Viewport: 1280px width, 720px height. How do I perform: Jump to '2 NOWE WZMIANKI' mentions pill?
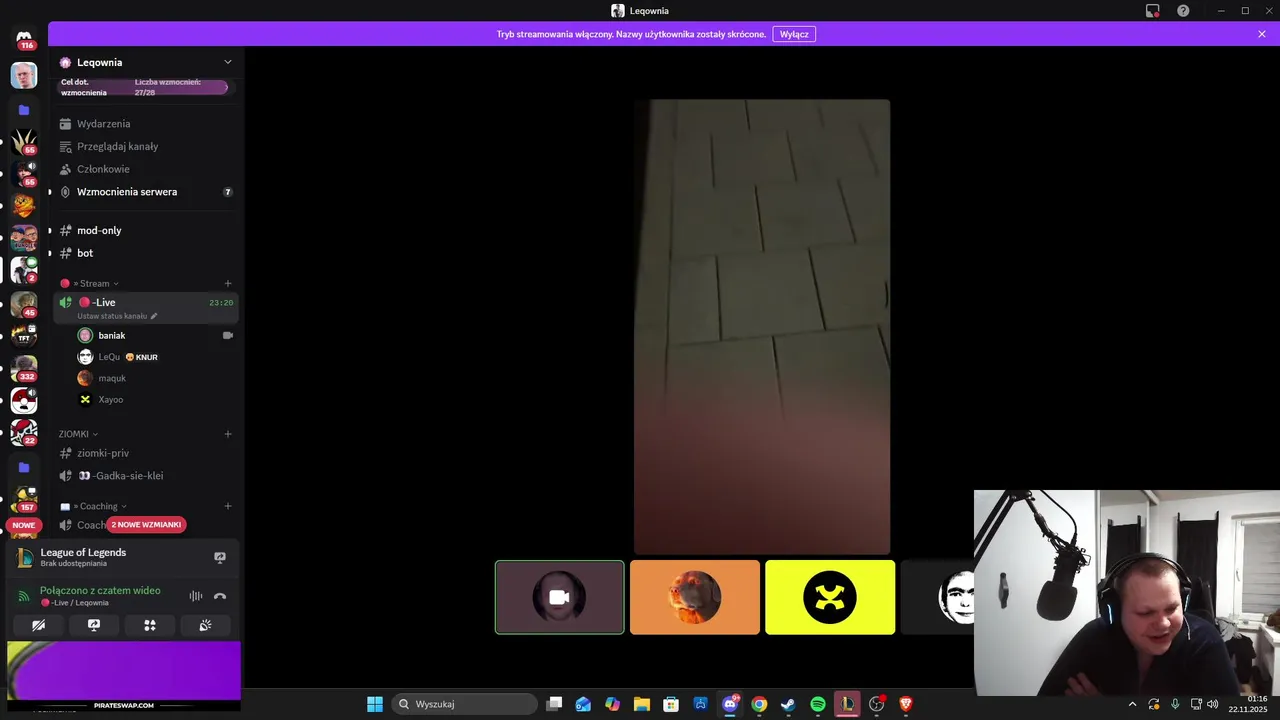pyautogui.click(x=146, y=525)
